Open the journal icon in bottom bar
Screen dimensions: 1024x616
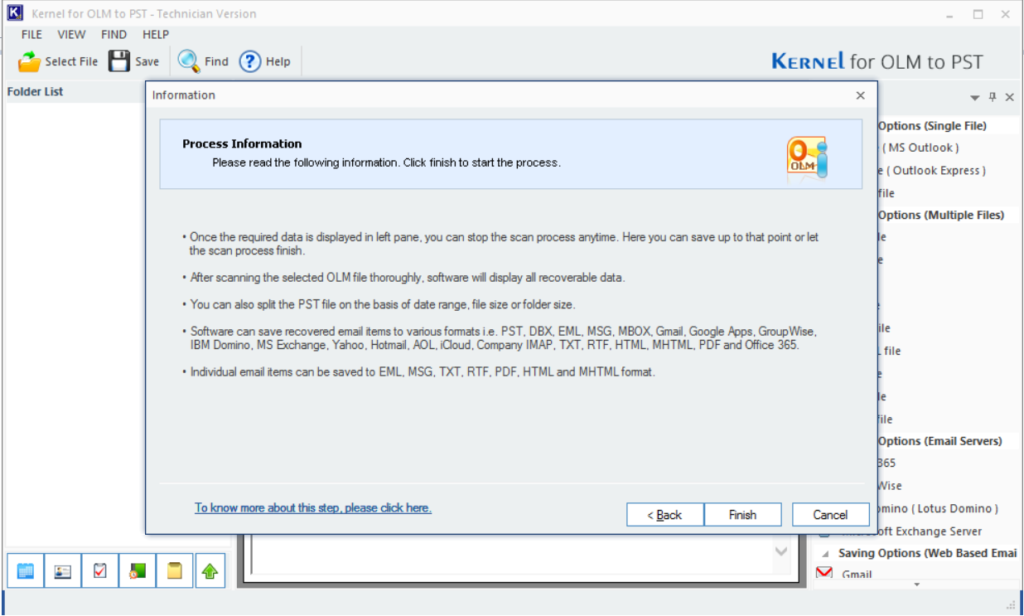click(137, 571)
